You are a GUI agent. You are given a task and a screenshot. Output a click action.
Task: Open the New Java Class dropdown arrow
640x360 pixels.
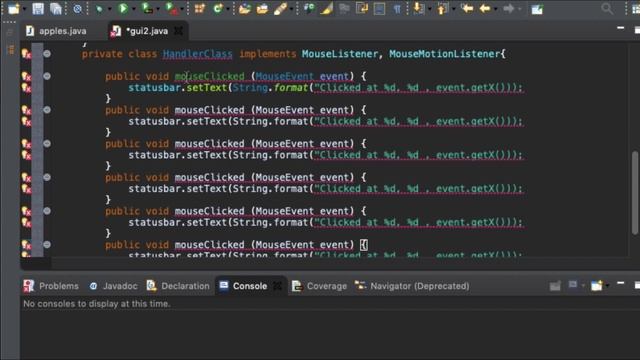[228, 9]
